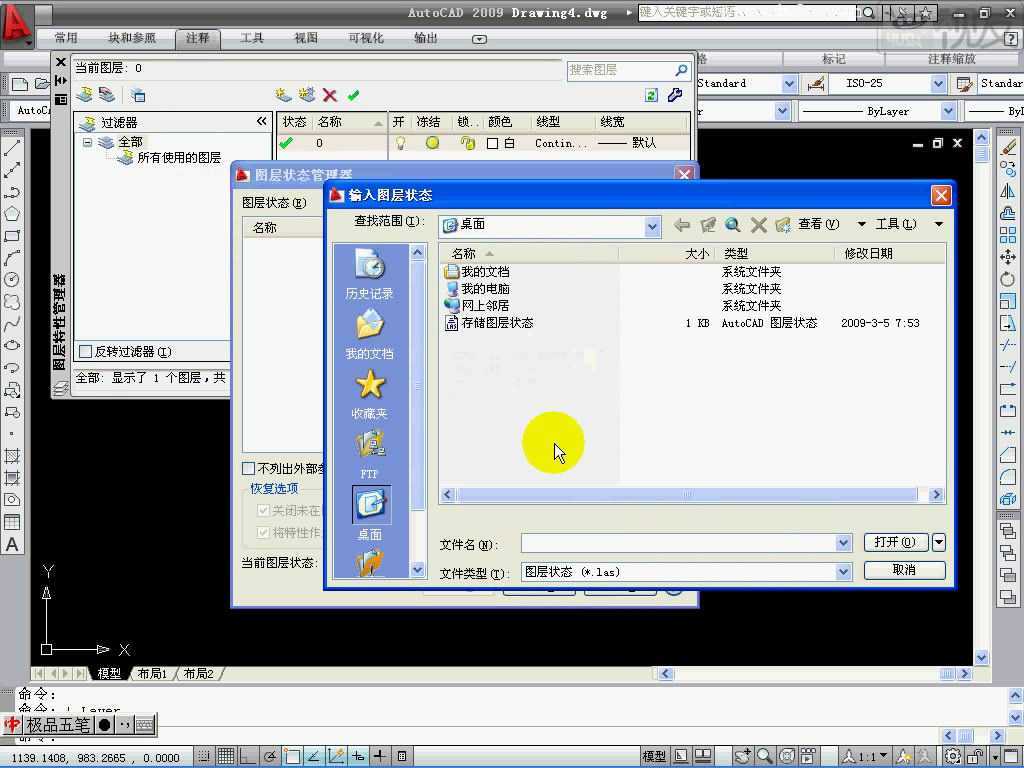Click Search the Web icon in dialog
Image resolution: width=1024 pixels, height=768 pixels.
(733, 225)
